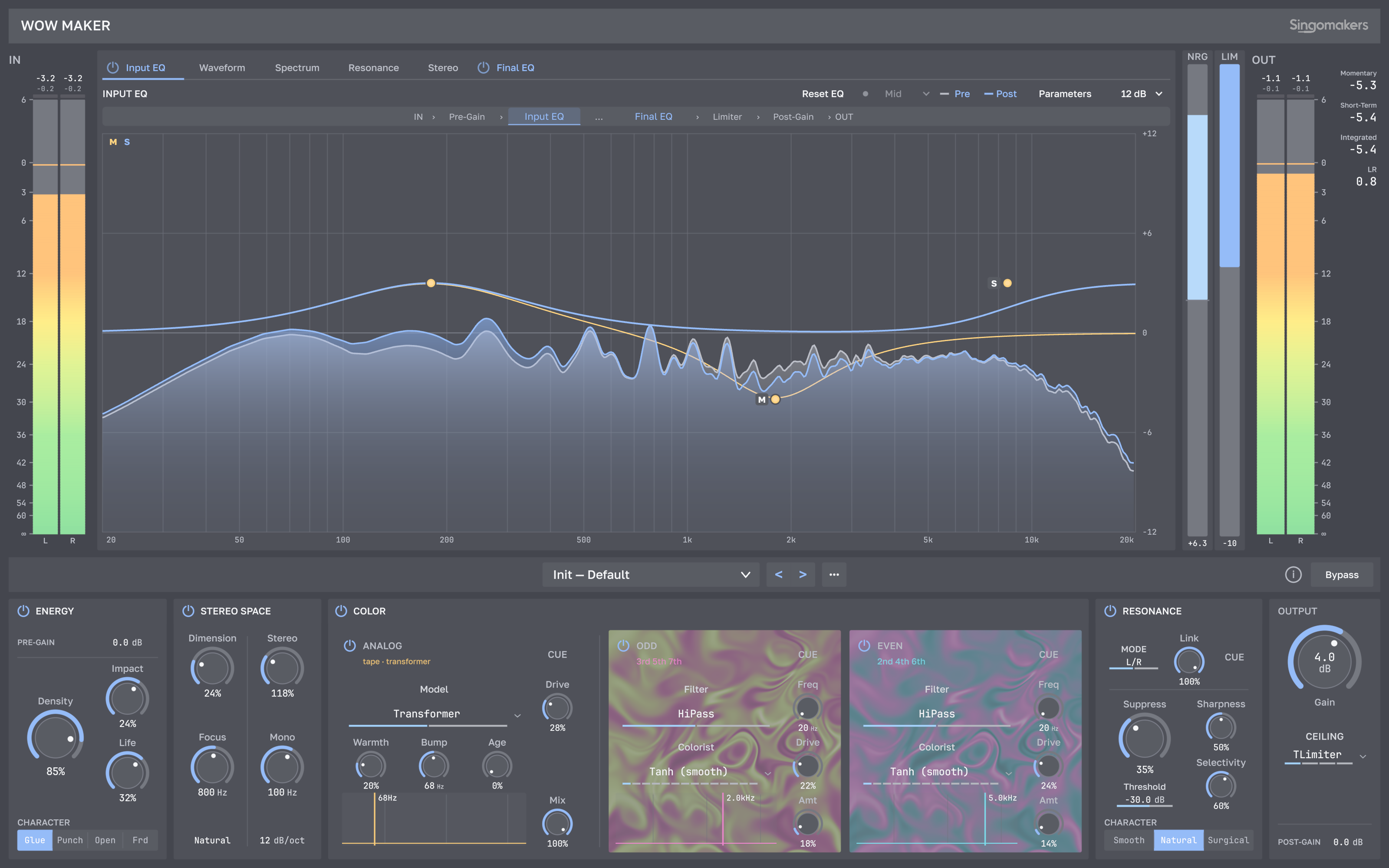1389x868 pixels.
Task: Toggle the EVEN harmonics power icon
Action: 864,646
